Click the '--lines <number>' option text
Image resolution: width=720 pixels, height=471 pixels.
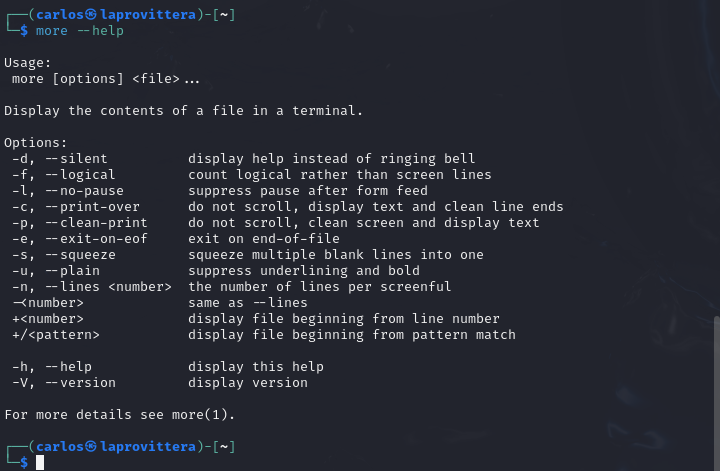click(x=108, y=287)
